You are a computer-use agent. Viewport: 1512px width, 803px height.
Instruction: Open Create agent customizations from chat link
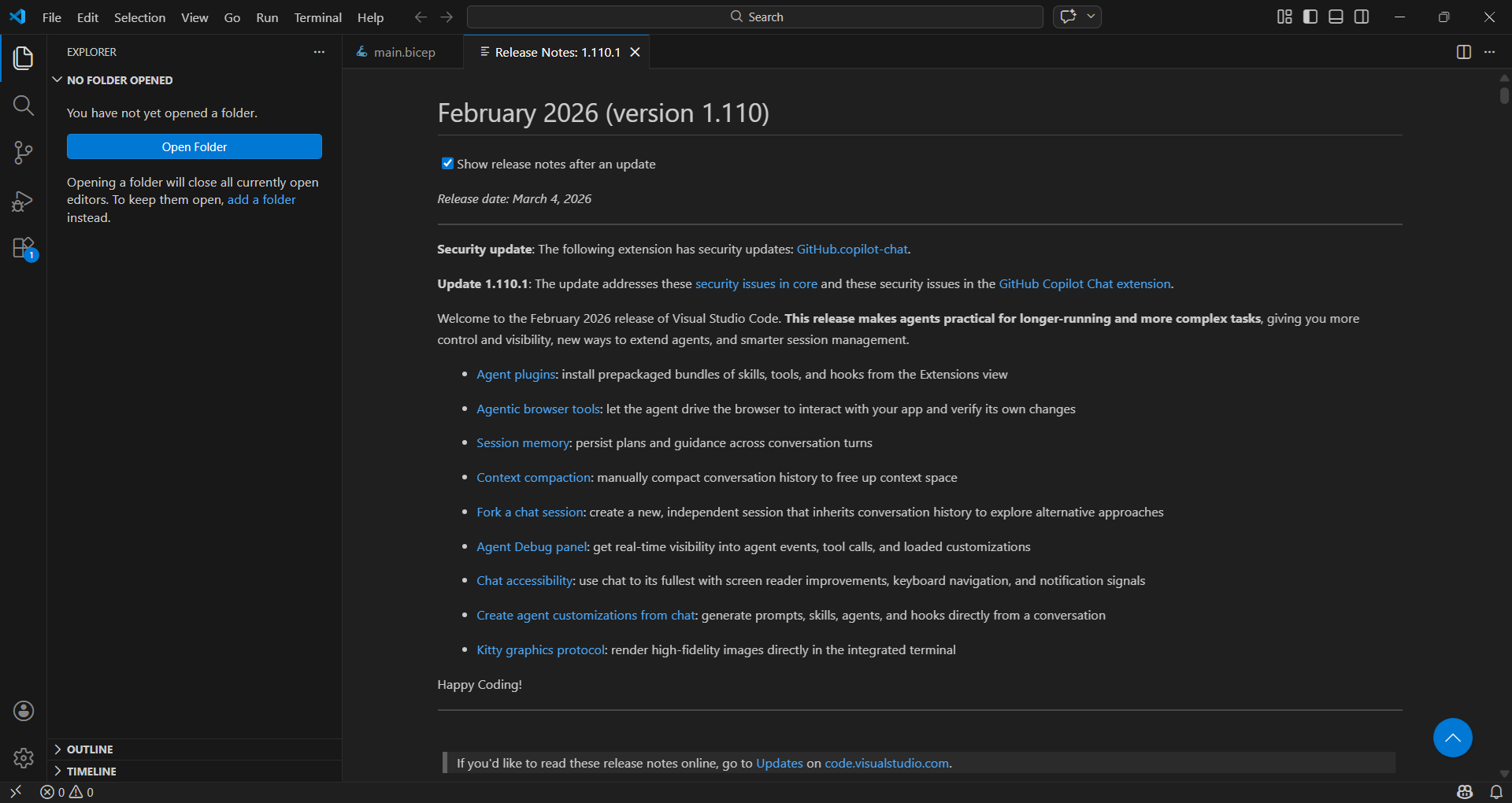(x=586, y=616)
